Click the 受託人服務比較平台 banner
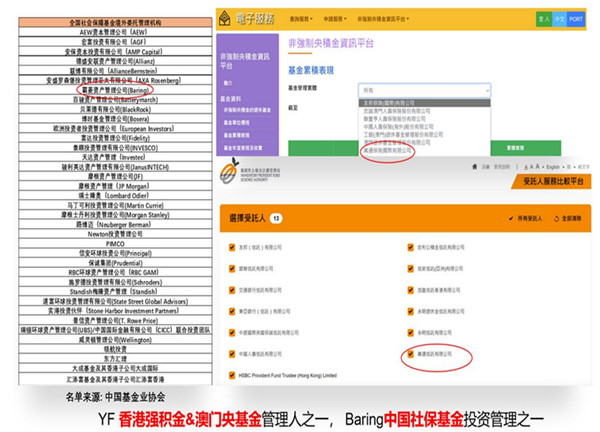The width and height of the screenshot is (600, 432). pos(552,181)
